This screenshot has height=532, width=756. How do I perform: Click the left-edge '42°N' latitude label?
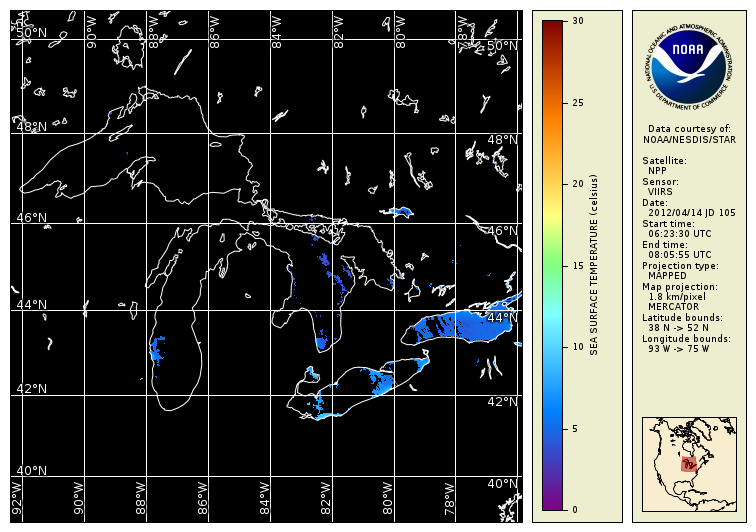coord(31,389)
